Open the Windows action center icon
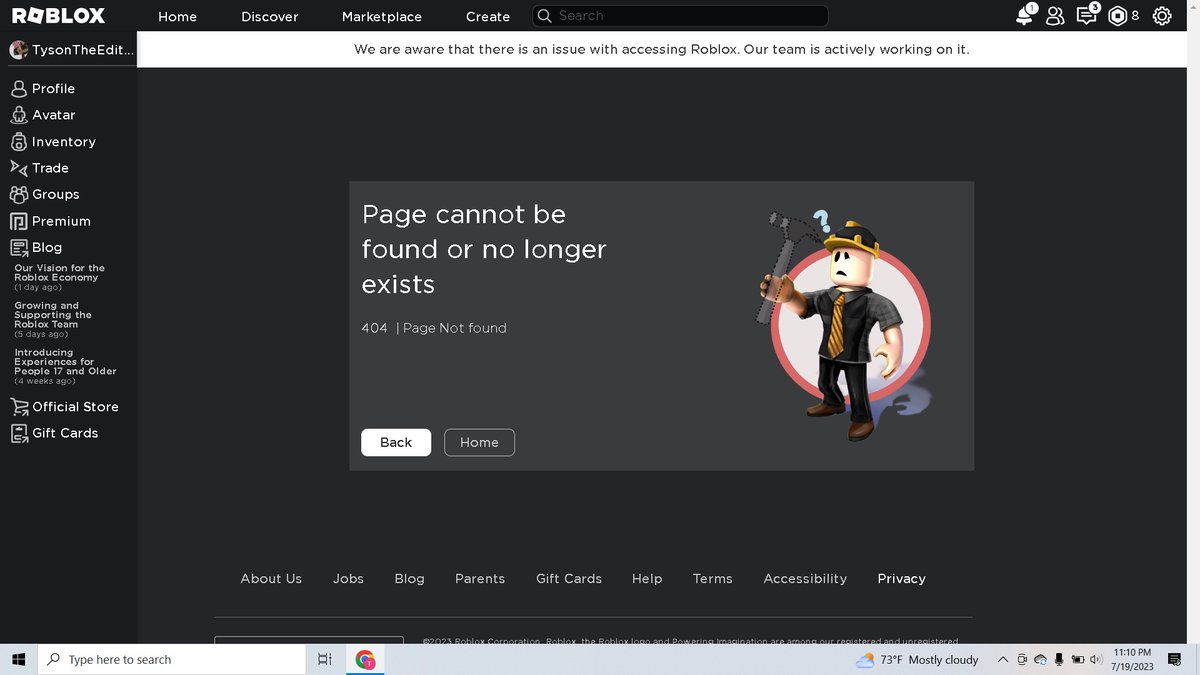This screenshot has width=1200, height=675. [x=1175, y=660]
